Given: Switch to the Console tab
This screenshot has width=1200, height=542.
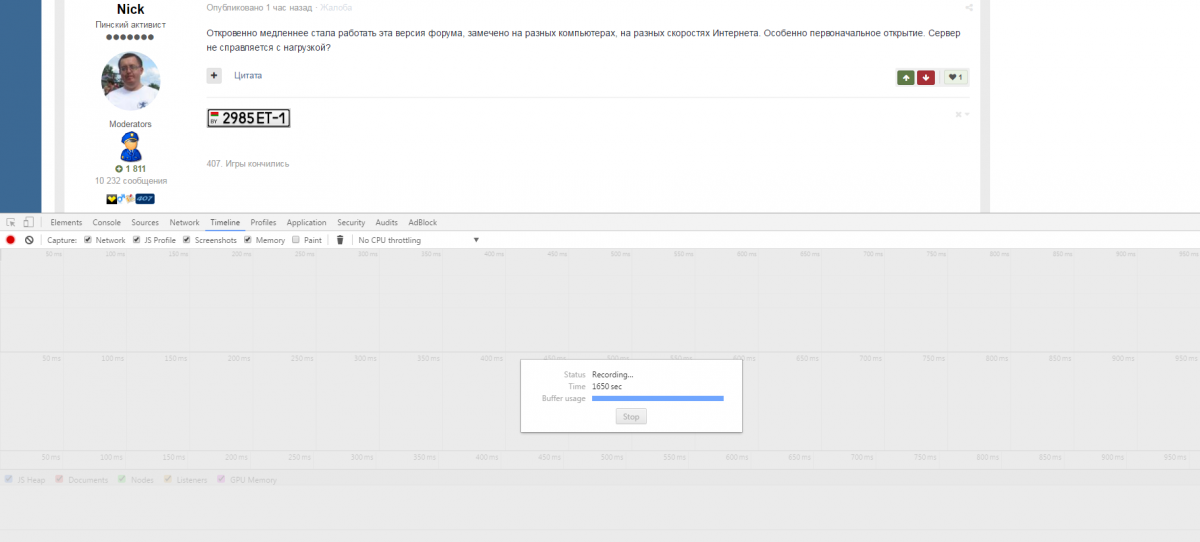Looking at the screenshot, I should click(x=107, y=222).
